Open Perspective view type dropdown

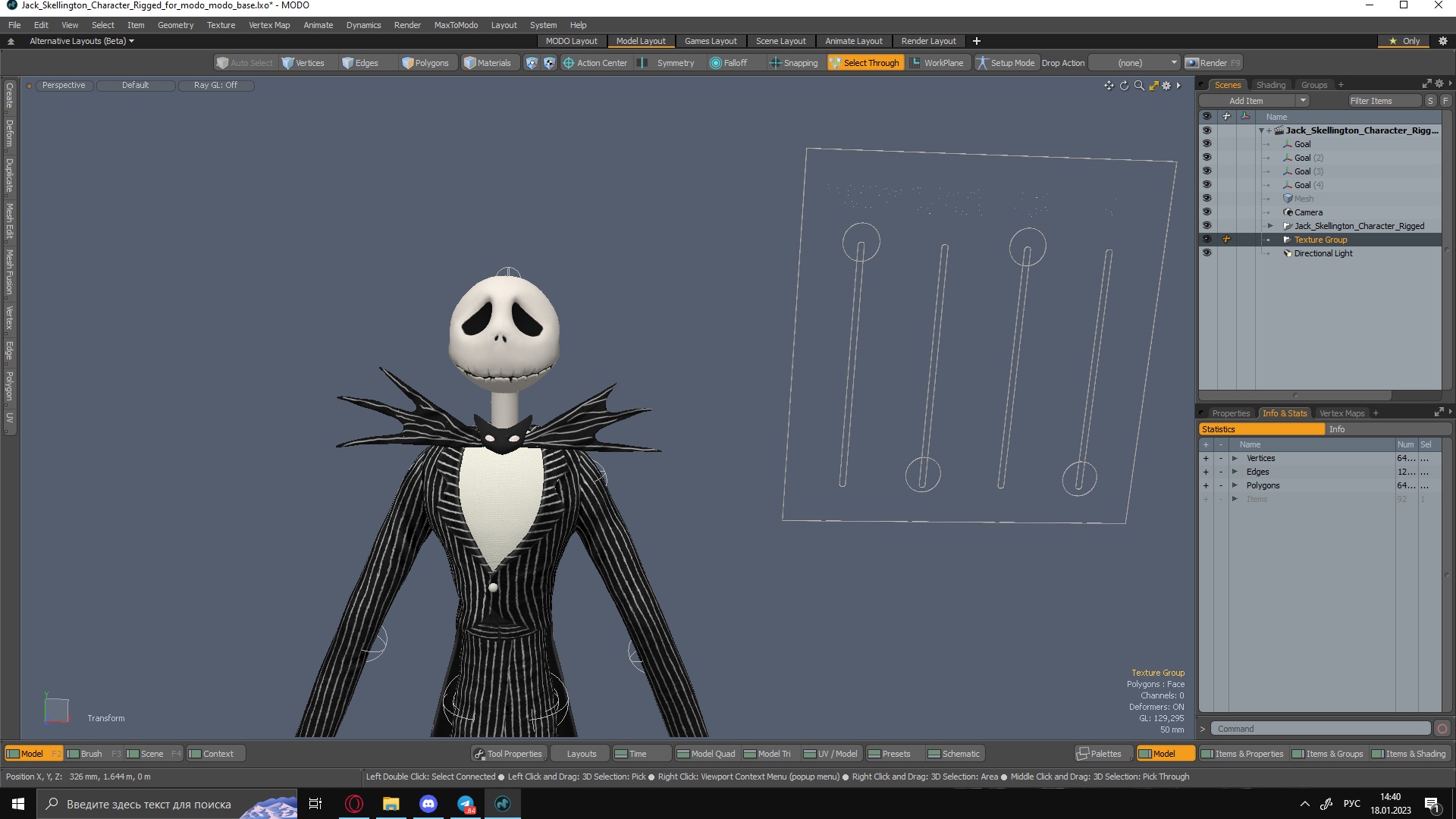64,85
